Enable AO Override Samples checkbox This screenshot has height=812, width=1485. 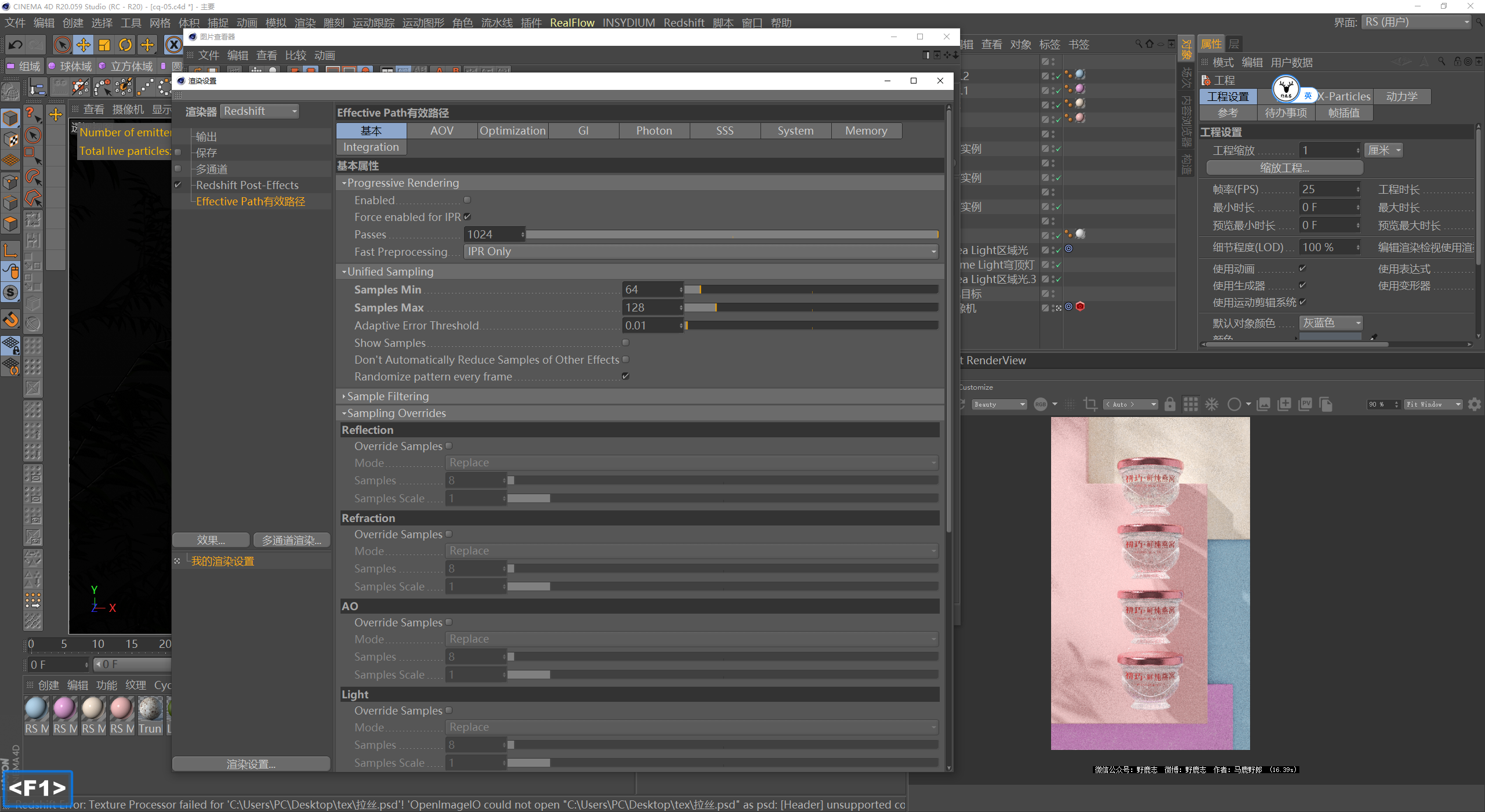point(448,622)
